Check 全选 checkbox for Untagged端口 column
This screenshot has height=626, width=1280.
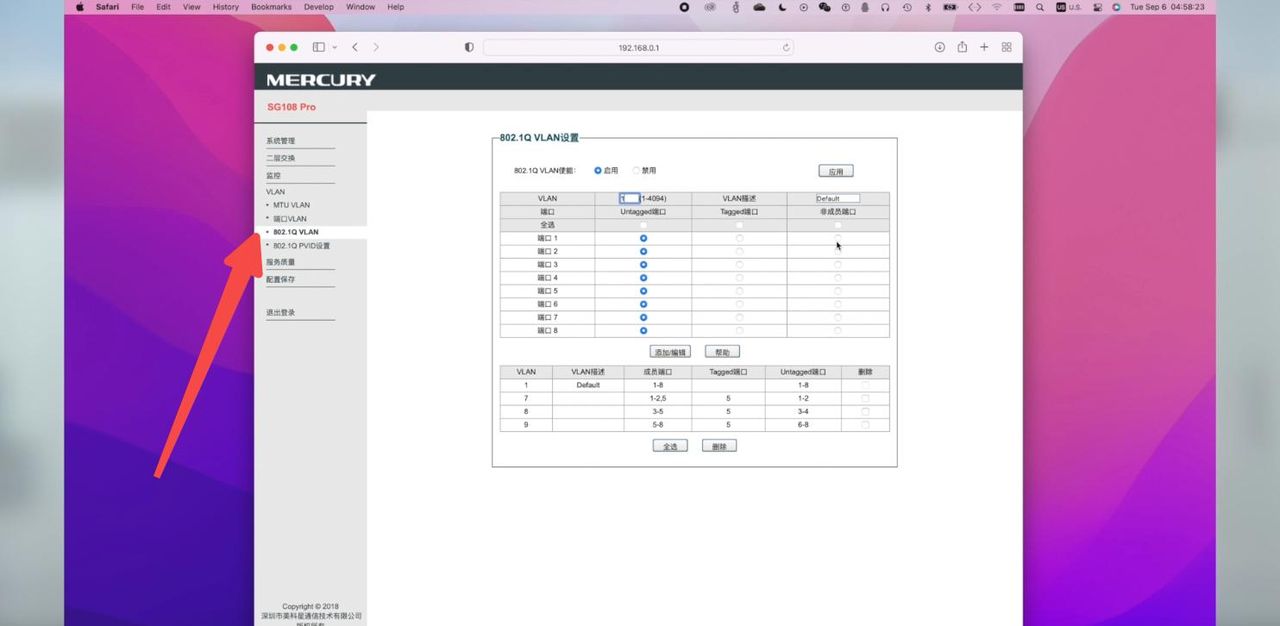click(643, 225)
